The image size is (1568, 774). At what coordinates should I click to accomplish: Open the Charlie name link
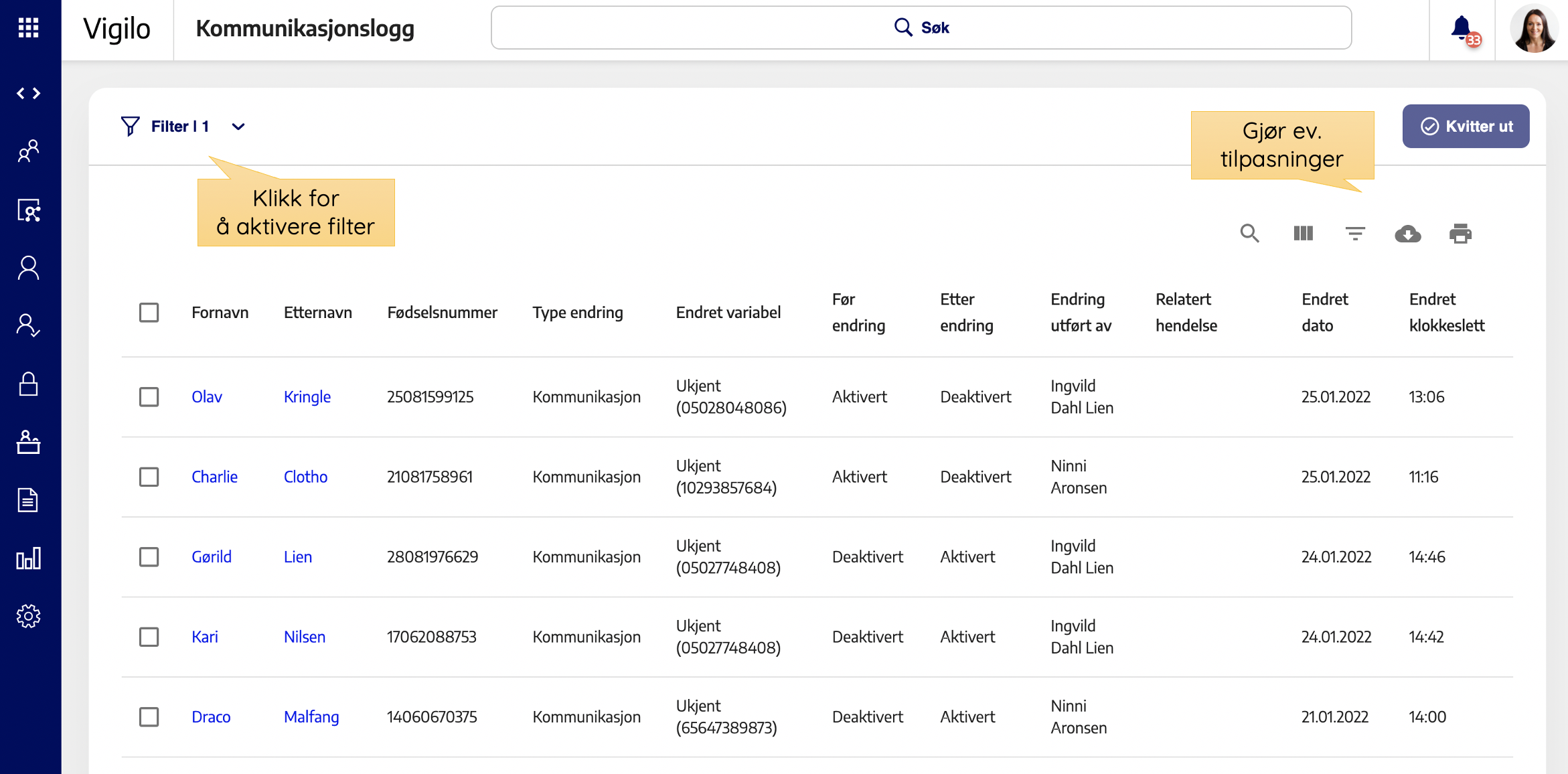pos(214,477)
